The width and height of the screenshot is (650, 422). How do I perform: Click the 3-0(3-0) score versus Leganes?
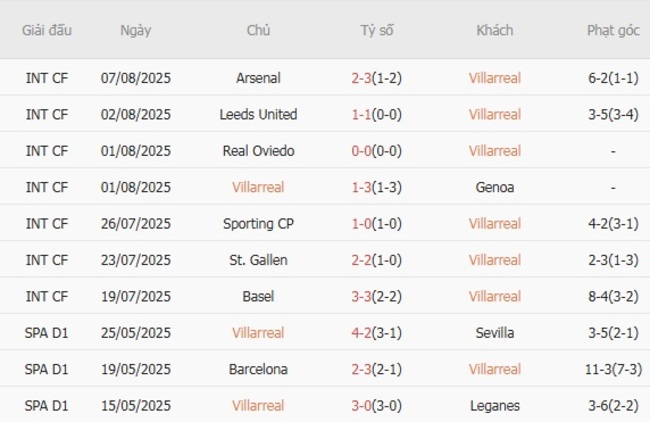click(x=376, y=406)
